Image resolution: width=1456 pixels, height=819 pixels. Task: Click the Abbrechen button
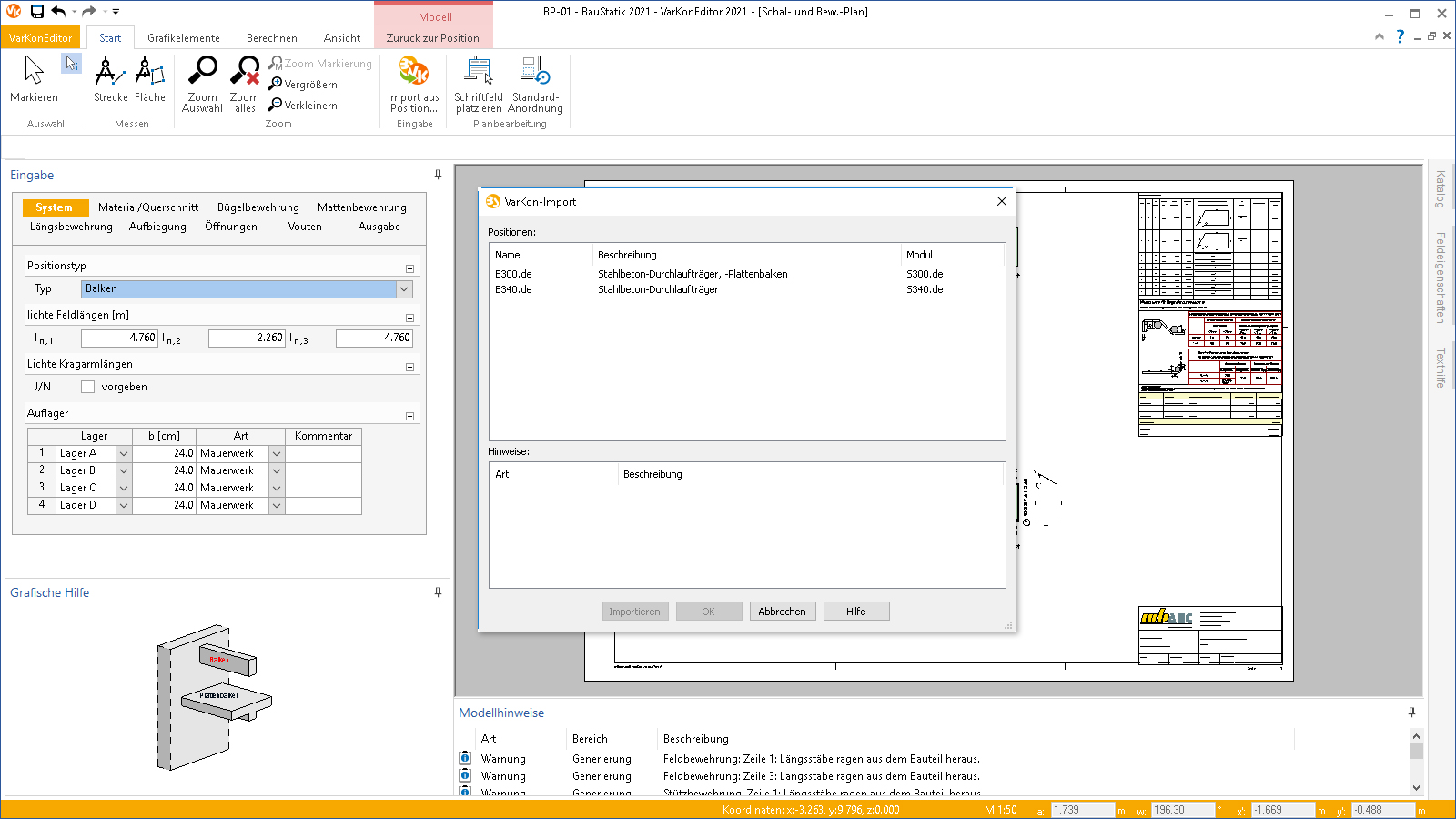pos(783,612)
